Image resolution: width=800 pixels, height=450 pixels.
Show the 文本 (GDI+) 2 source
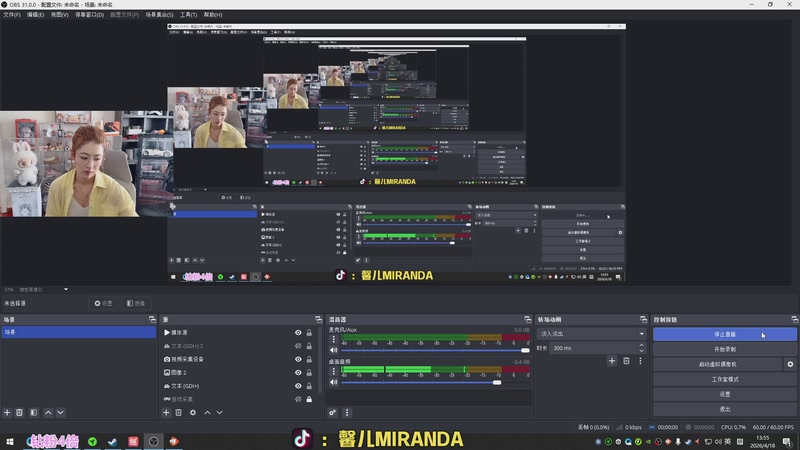[298, 346]
